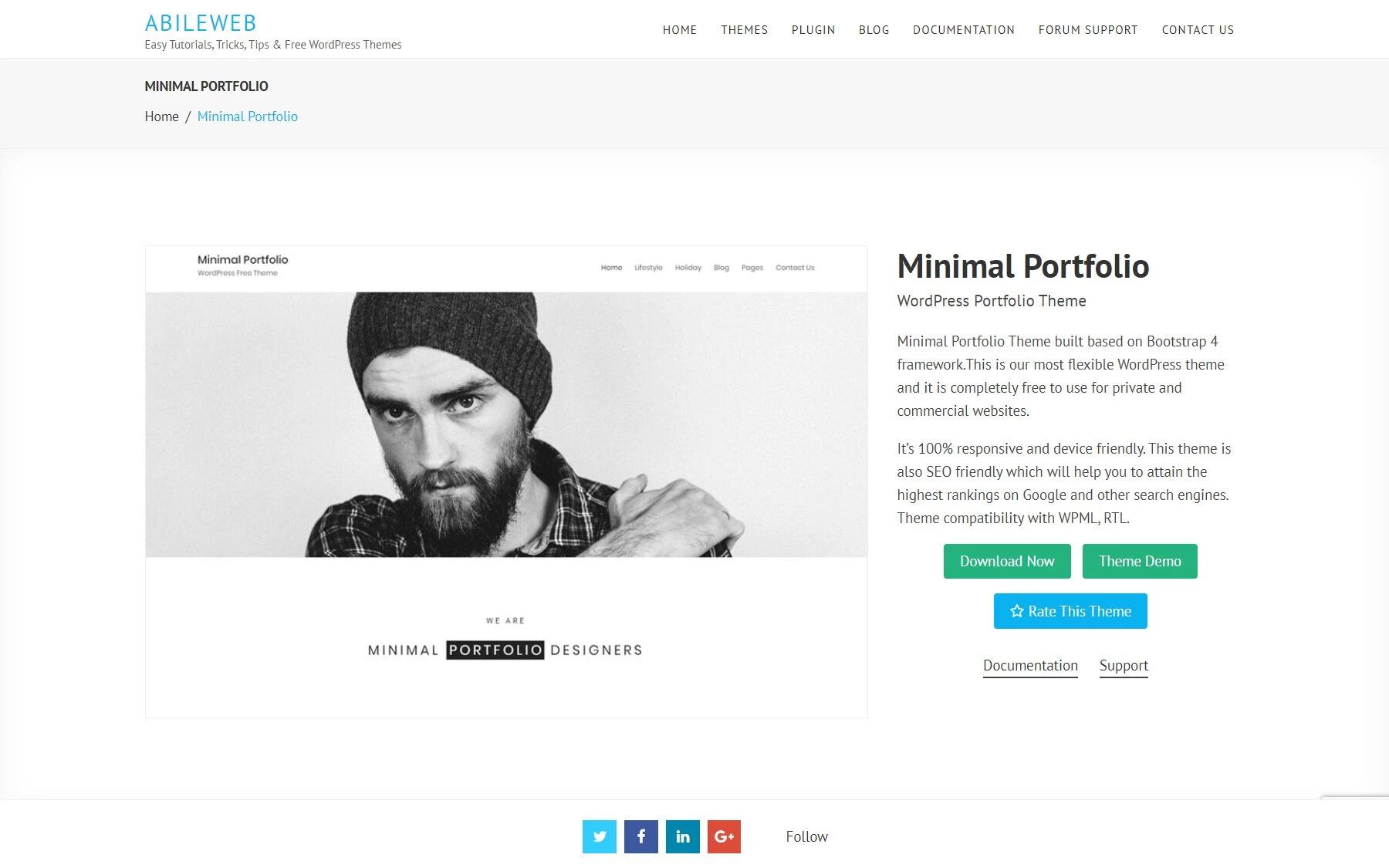Click the Rate This Theme star button
Screen dimensions: 1389x868
[1070, 611]
